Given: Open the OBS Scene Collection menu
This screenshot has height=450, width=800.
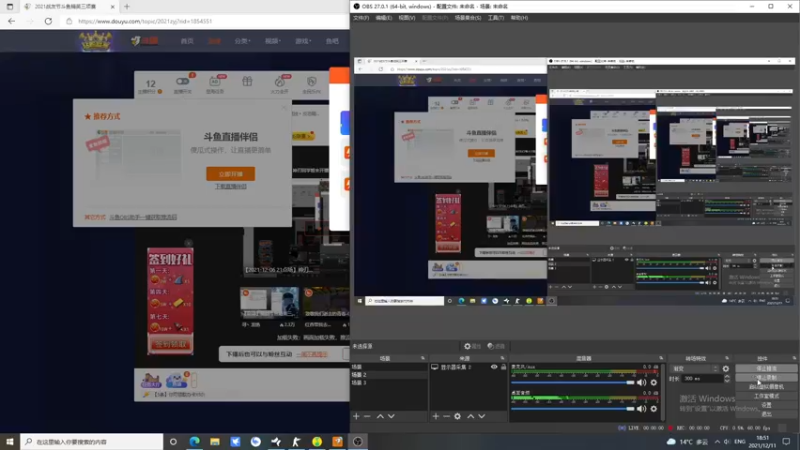Looking at the screenshot, I should point(467,18).
